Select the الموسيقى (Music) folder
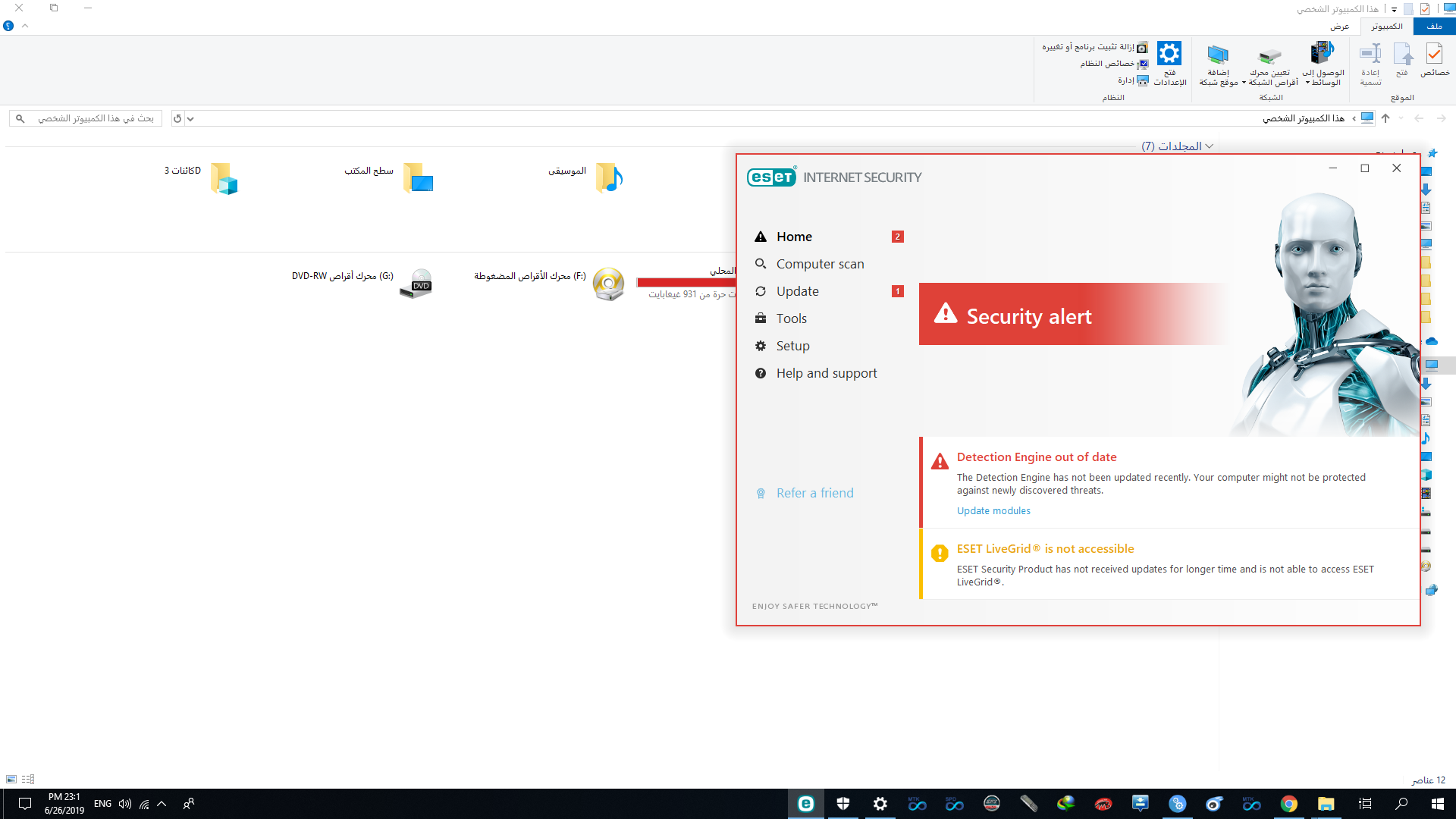This screenshot has width=1456, height=819. coord(585,178)
